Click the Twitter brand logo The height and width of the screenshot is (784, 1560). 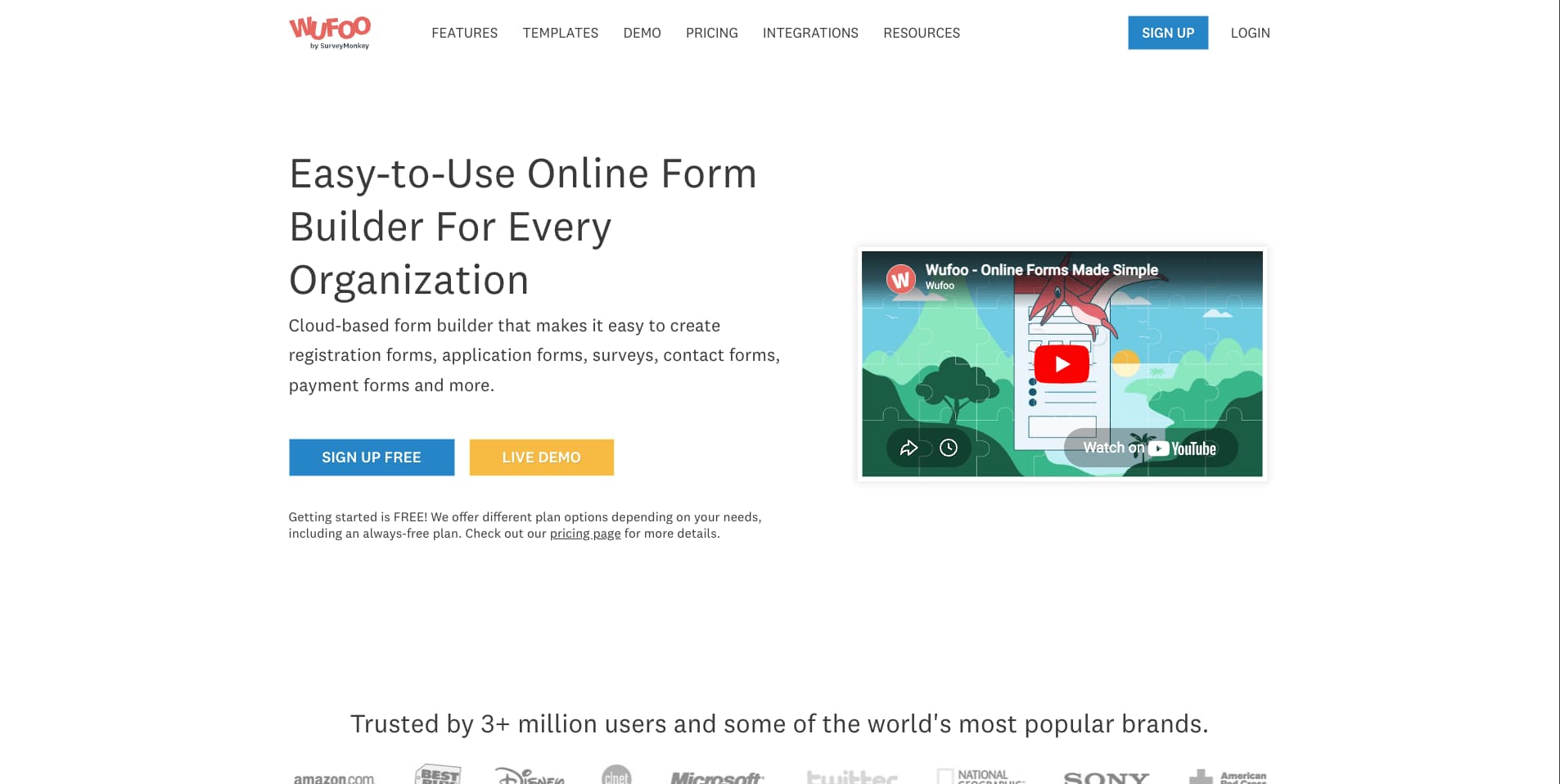pos(852,777)
